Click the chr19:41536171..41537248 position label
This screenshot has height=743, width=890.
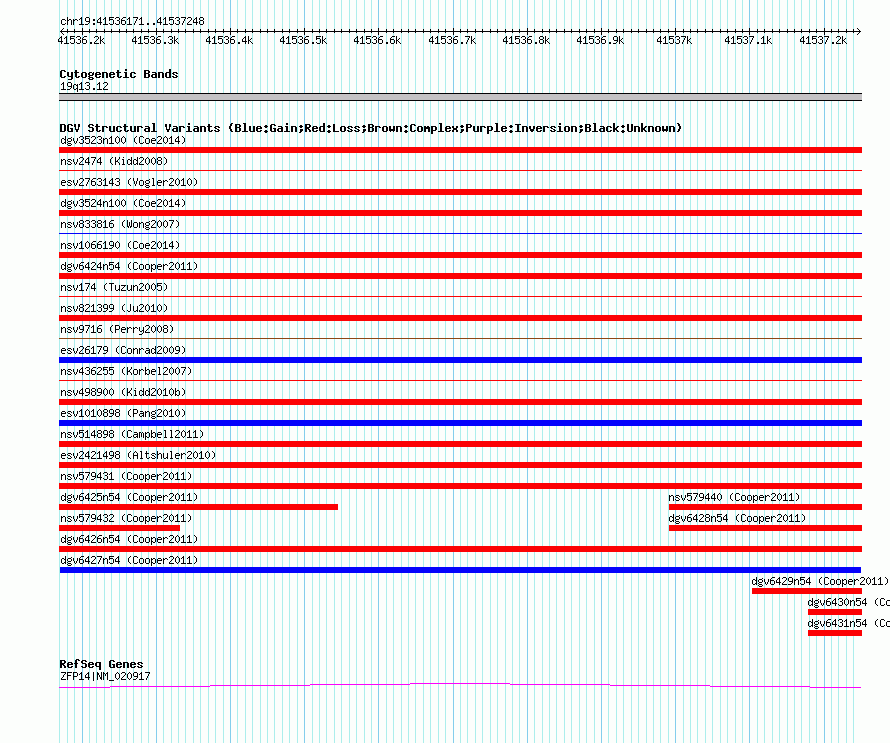pyautogui.click(x=132, y=21)
